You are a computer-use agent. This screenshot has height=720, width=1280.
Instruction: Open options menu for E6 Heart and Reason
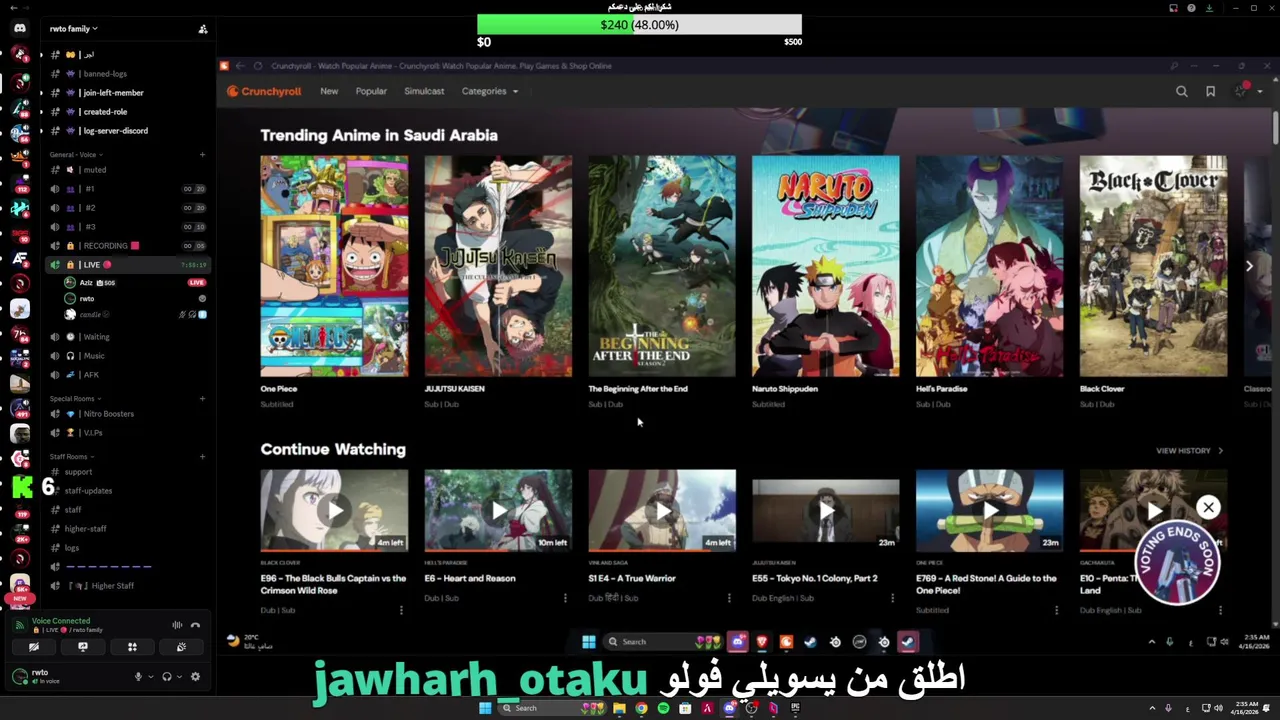[565, 598]
